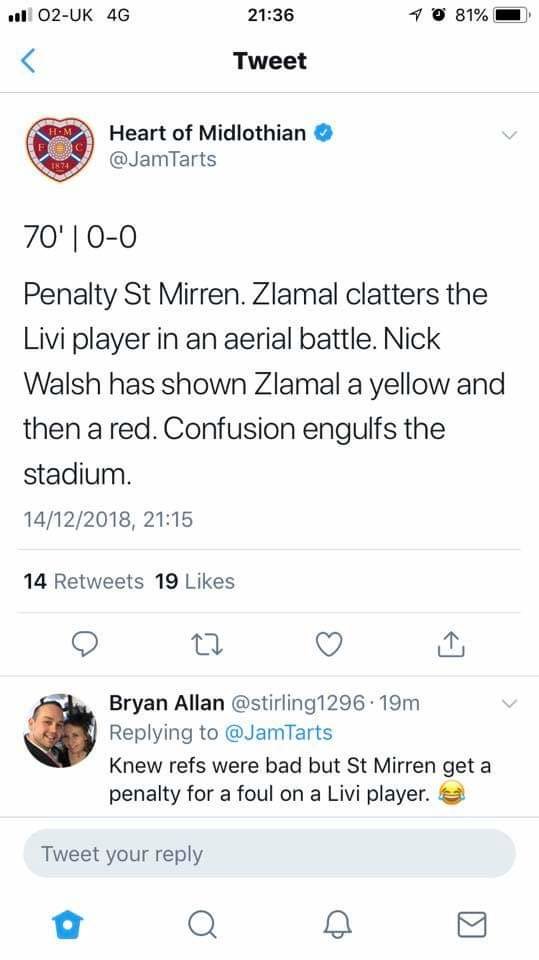Open the Messages envelope icon
Screen dimensions: 539x960
[472, 924]
